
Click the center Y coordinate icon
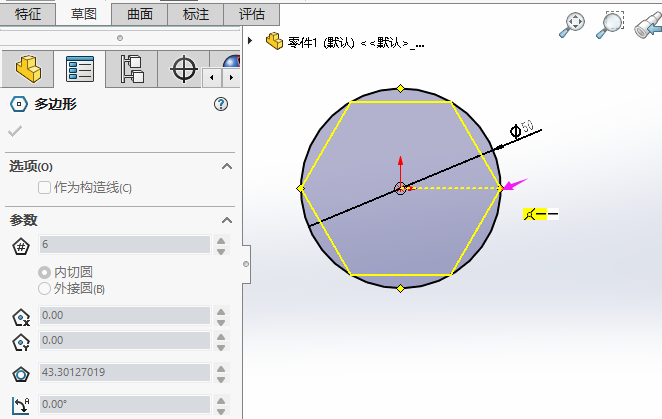[21, 343]
